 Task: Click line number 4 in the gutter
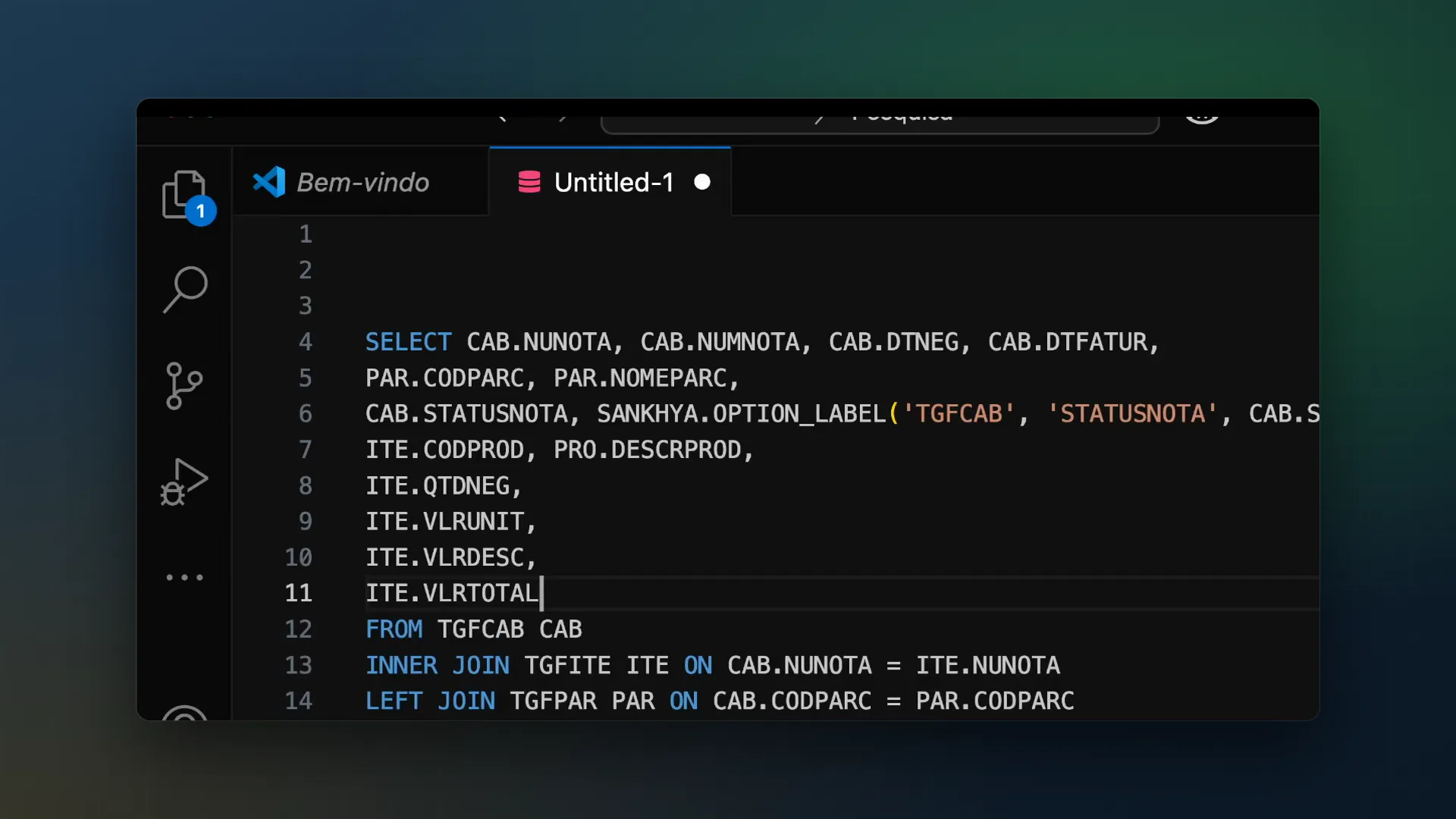305,342
